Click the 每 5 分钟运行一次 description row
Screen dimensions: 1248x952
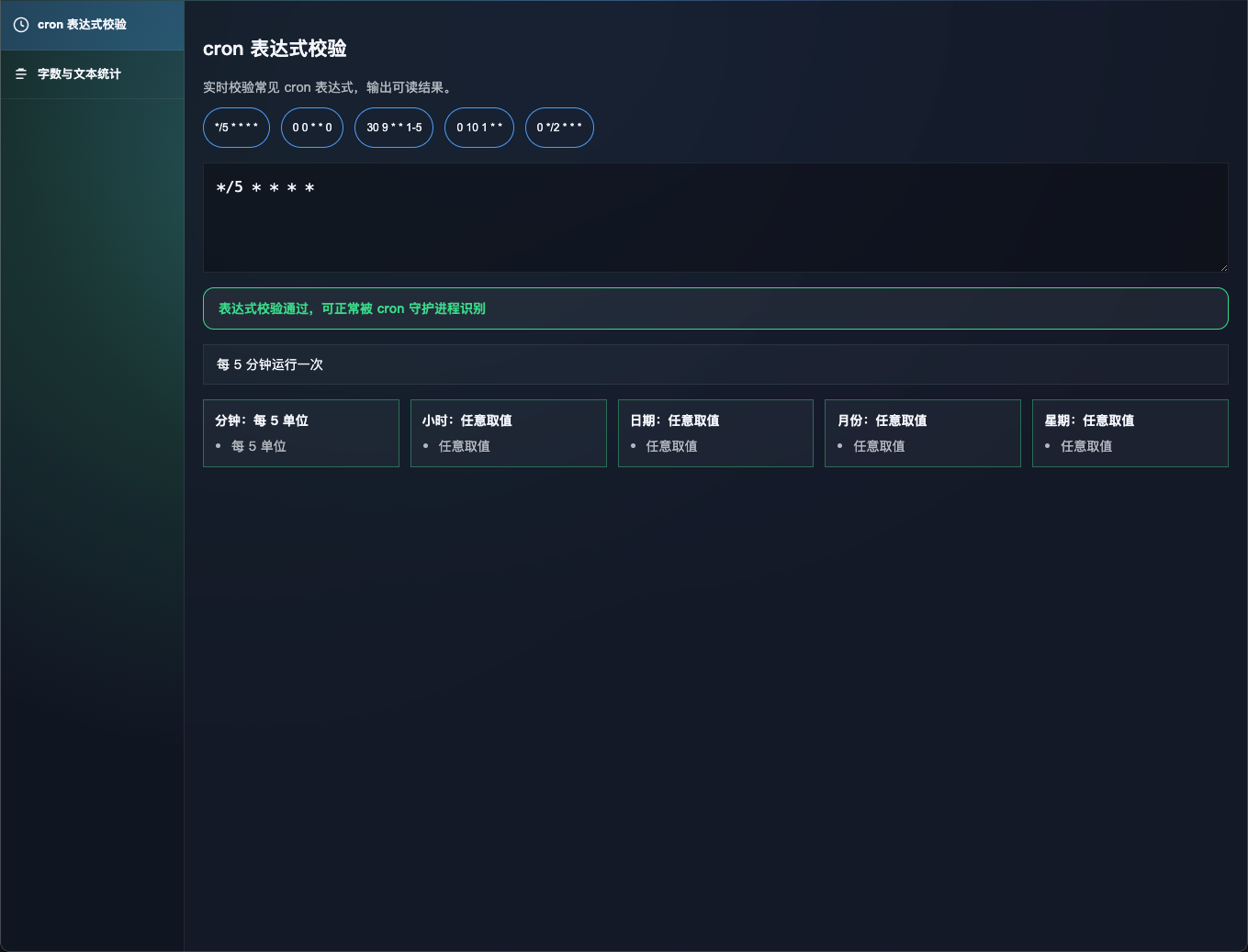click(x=714, y=364)
